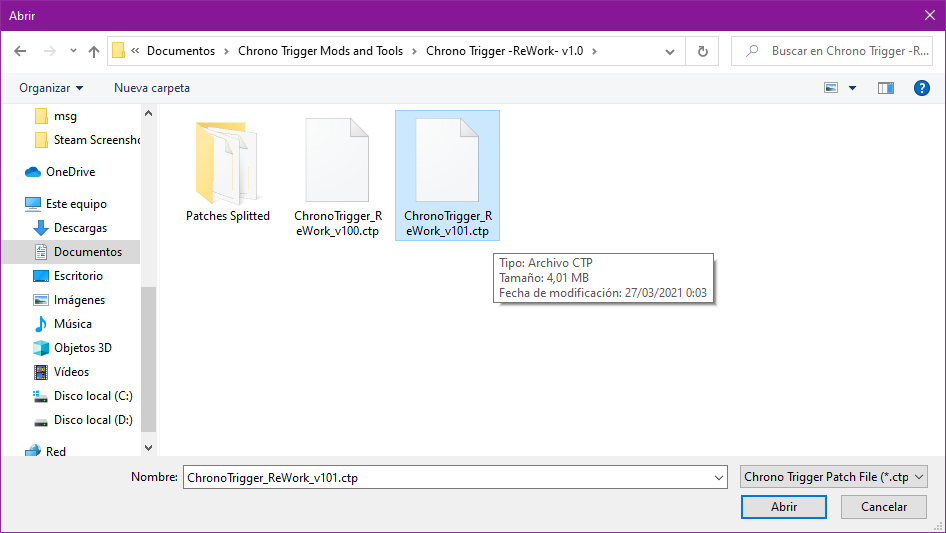Image resolution: width=946 pixels, height=533 pixels.
Task: Open recent locations dropdown arrow
Action: point(73,51)
